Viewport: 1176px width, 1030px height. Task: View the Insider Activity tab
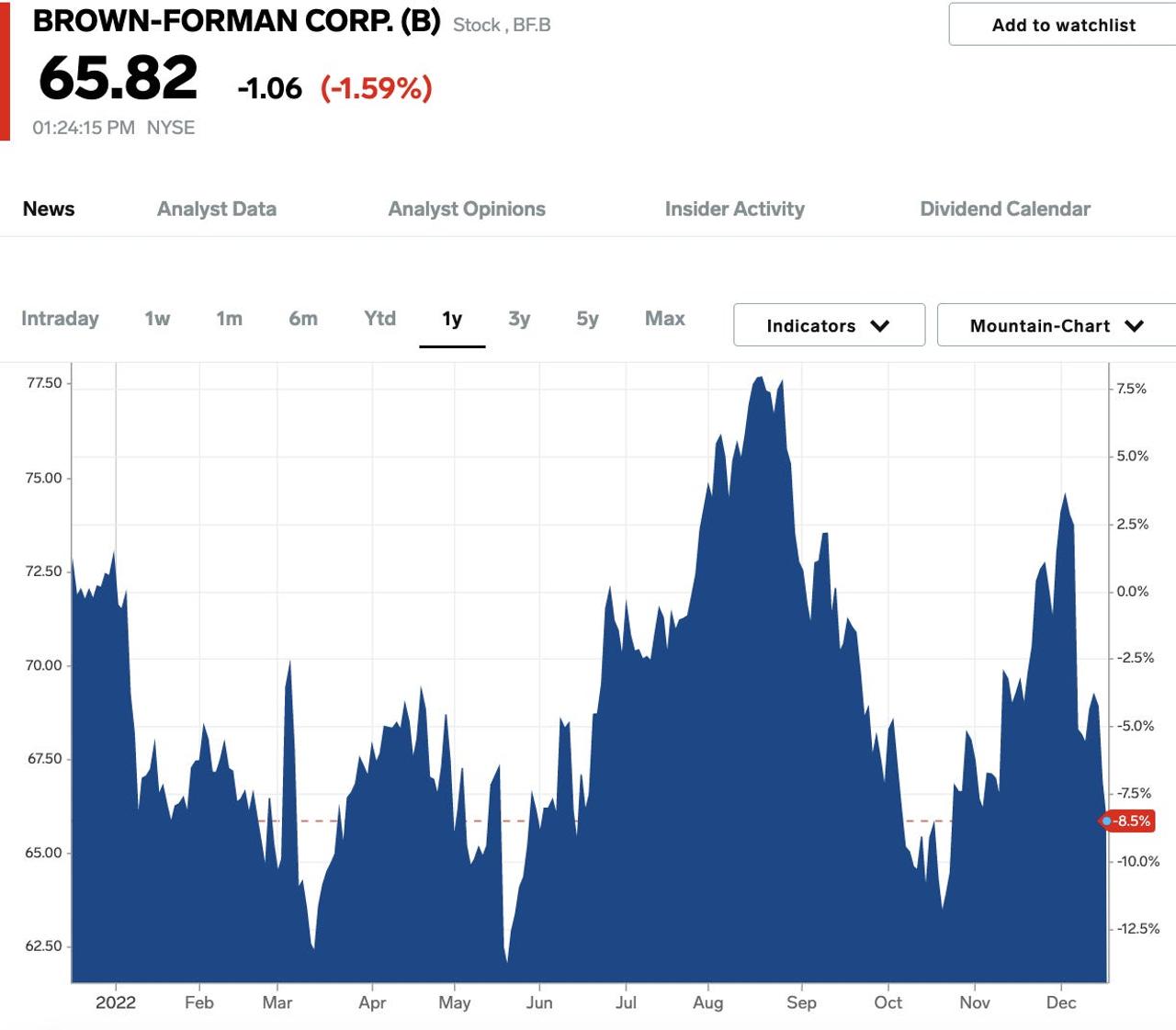point(735,209)
